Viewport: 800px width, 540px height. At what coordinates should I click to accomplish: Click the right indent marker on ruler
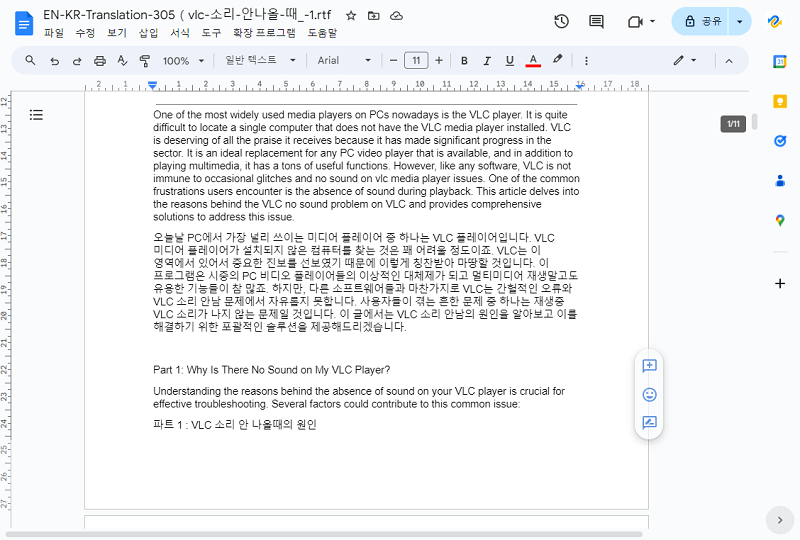(x=580, y=86)
